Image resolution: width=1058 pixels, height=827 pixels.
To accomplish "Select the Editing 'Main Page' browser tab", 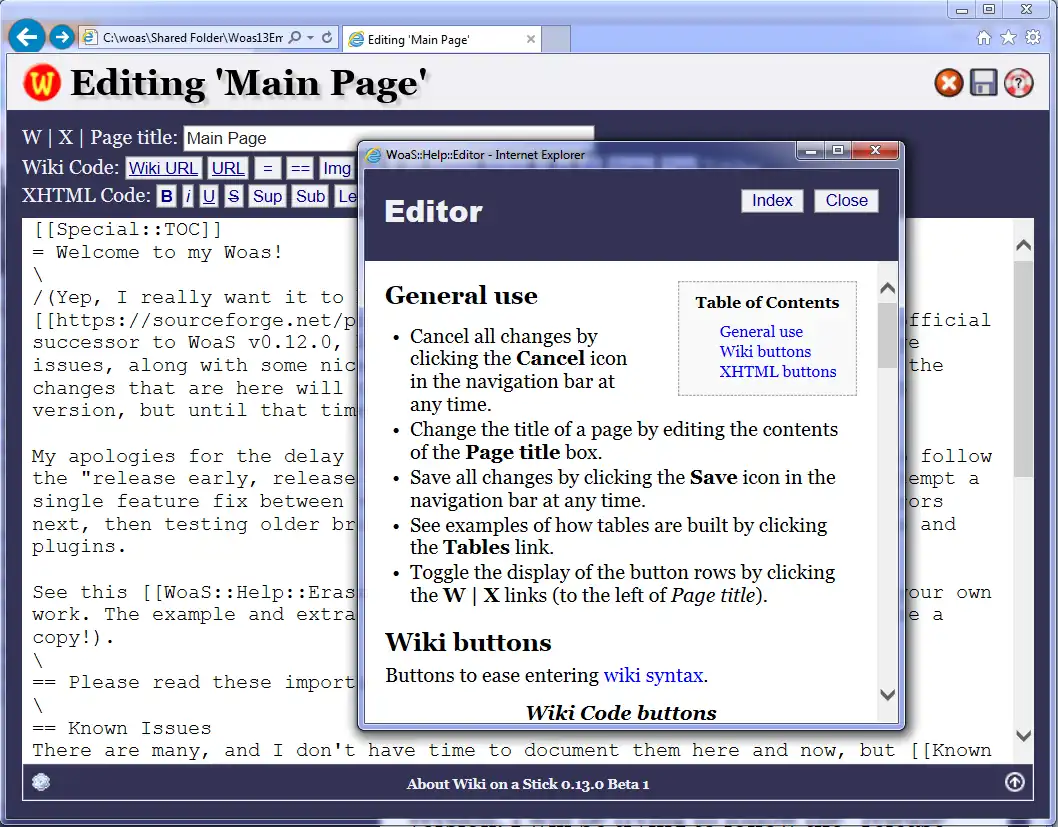I will [x=441, y=39].
